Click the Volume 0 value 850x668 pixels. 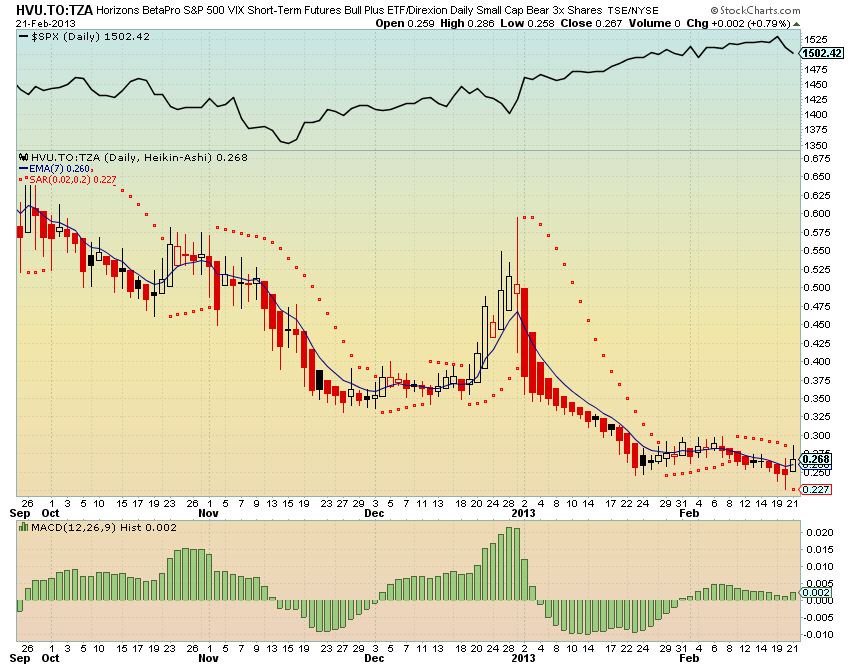coord(654,23)
